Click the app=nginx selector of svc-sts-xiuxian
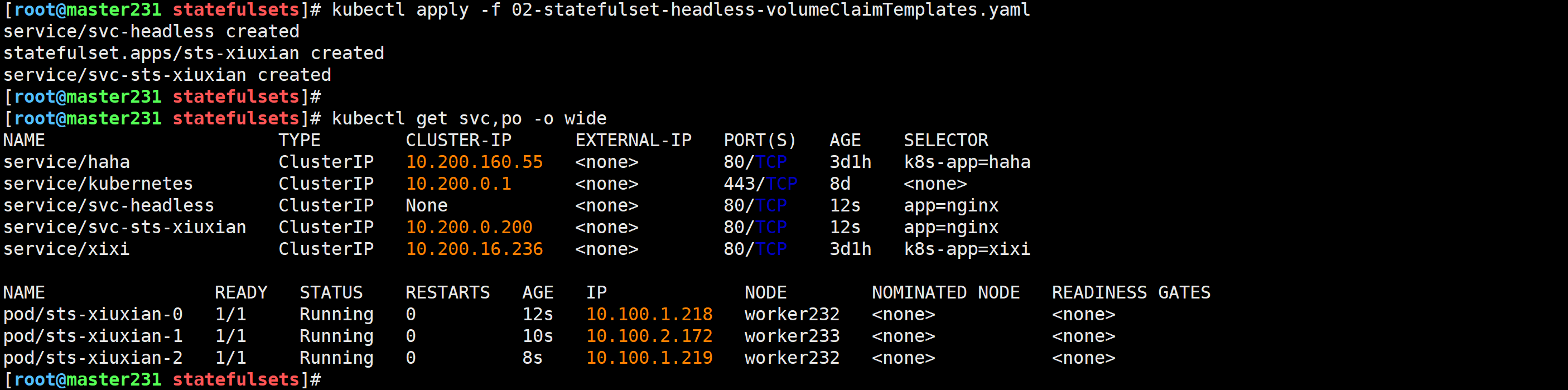Image resolution: width=1568 pixels, height=390 pixels. click(x=952, y=228)
